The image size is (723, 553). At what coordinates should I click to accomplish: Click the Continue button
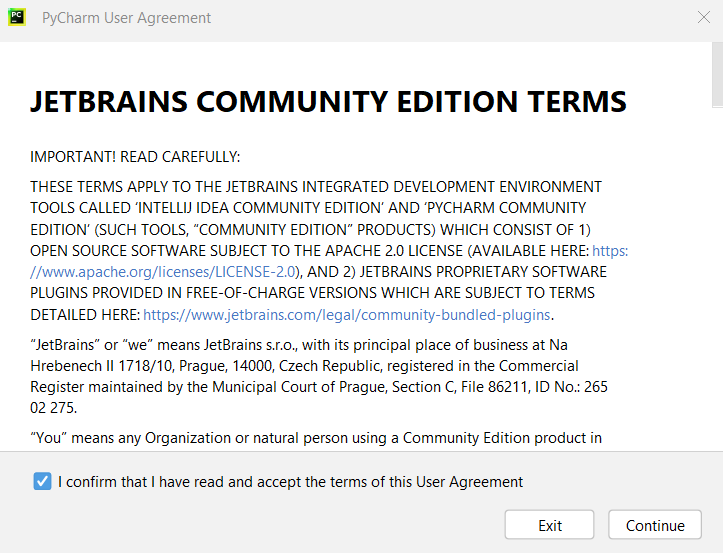click(x=655, y=525)
